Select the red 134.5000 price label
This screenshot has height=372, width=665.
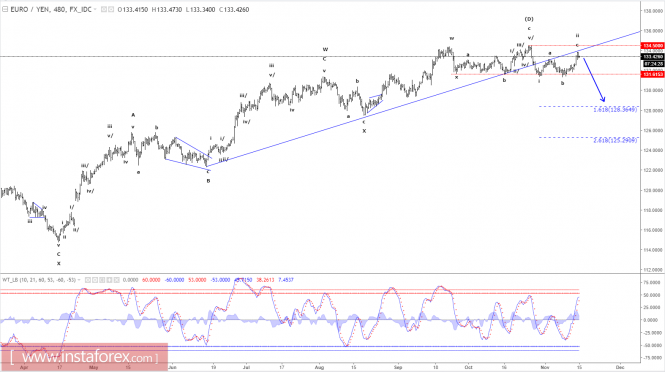(652, 45)
